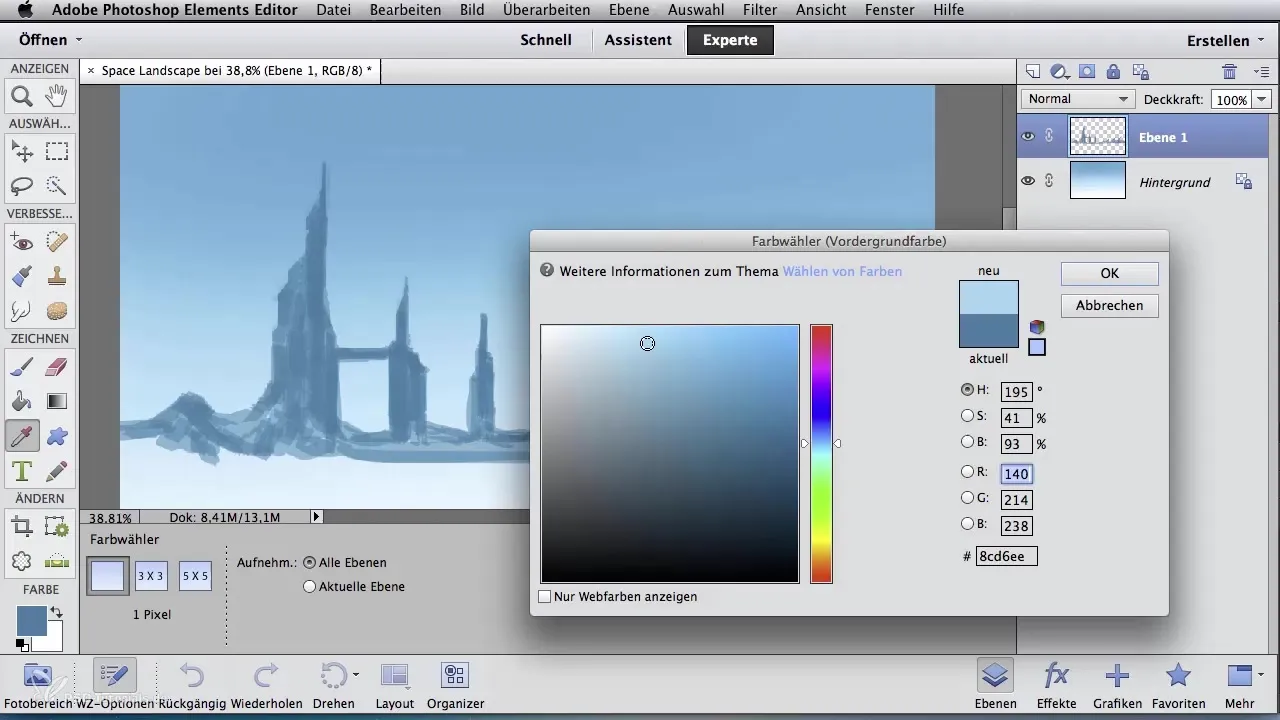
Task: Select the Red Eye Removal tool
Action: point(21,242)
